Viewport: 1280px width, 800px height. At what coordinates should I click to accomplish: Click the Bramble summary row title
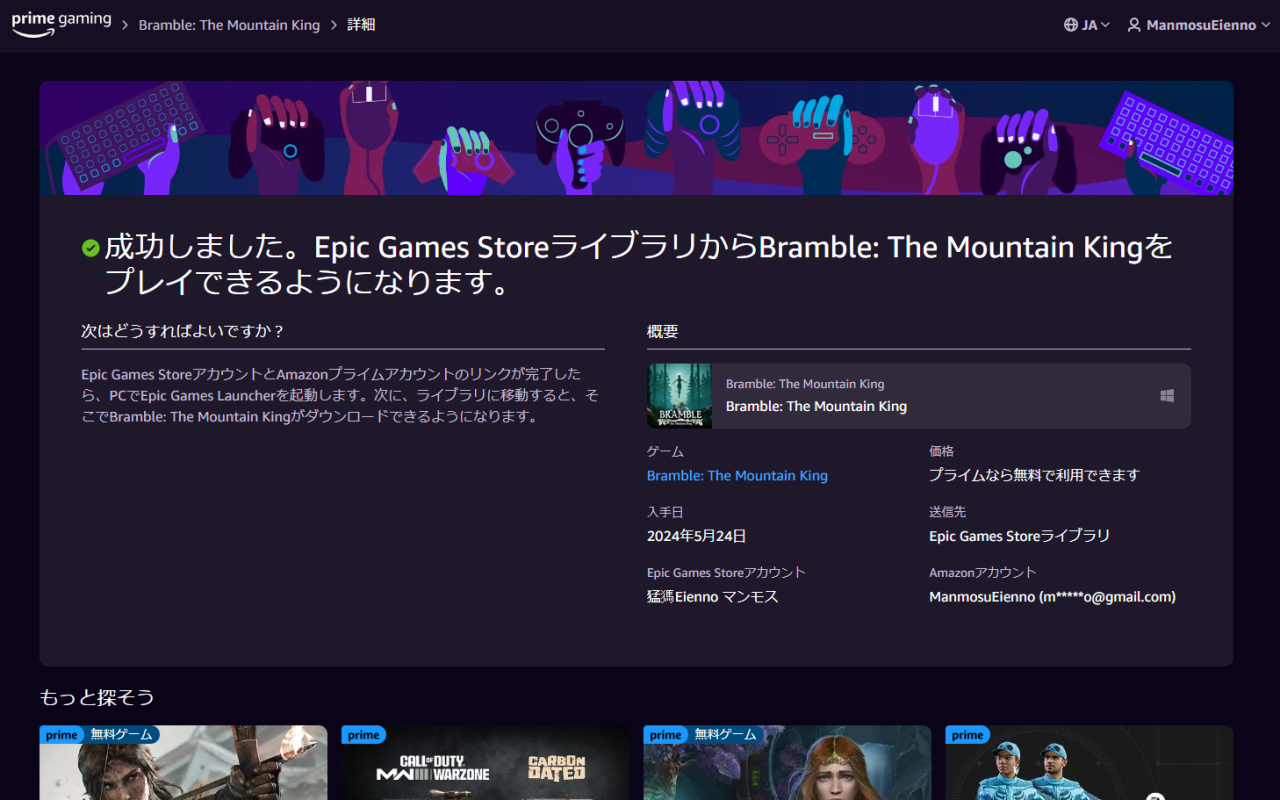[x=816, y=406]
